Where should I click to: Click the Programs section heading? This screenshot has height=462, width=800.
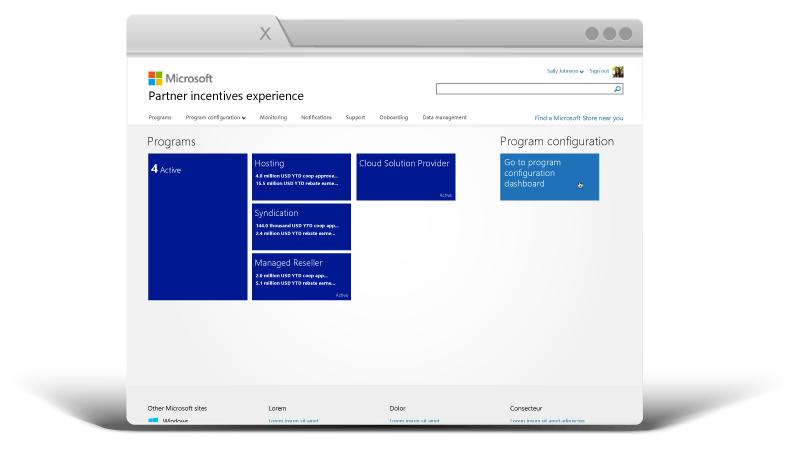(171, 142)
